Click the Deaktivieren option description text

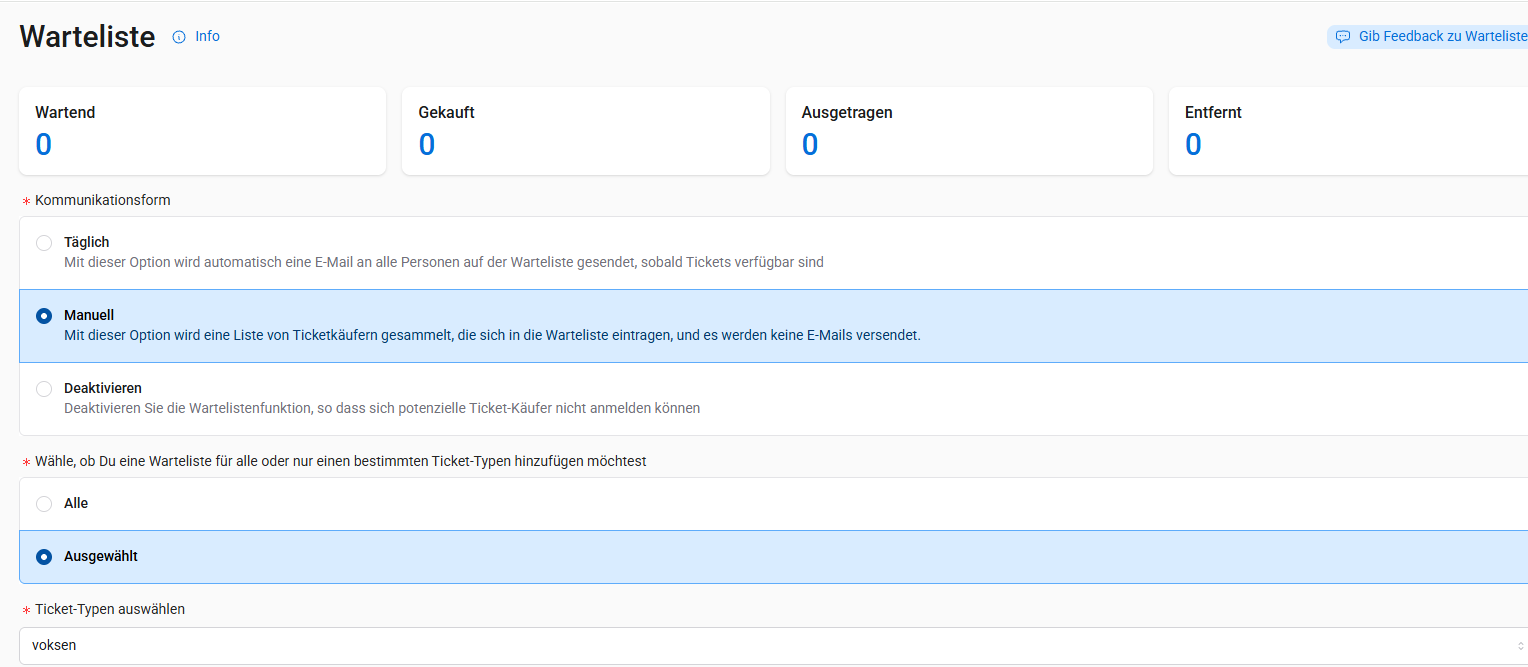pyautogui.click(x=382, y=408)
